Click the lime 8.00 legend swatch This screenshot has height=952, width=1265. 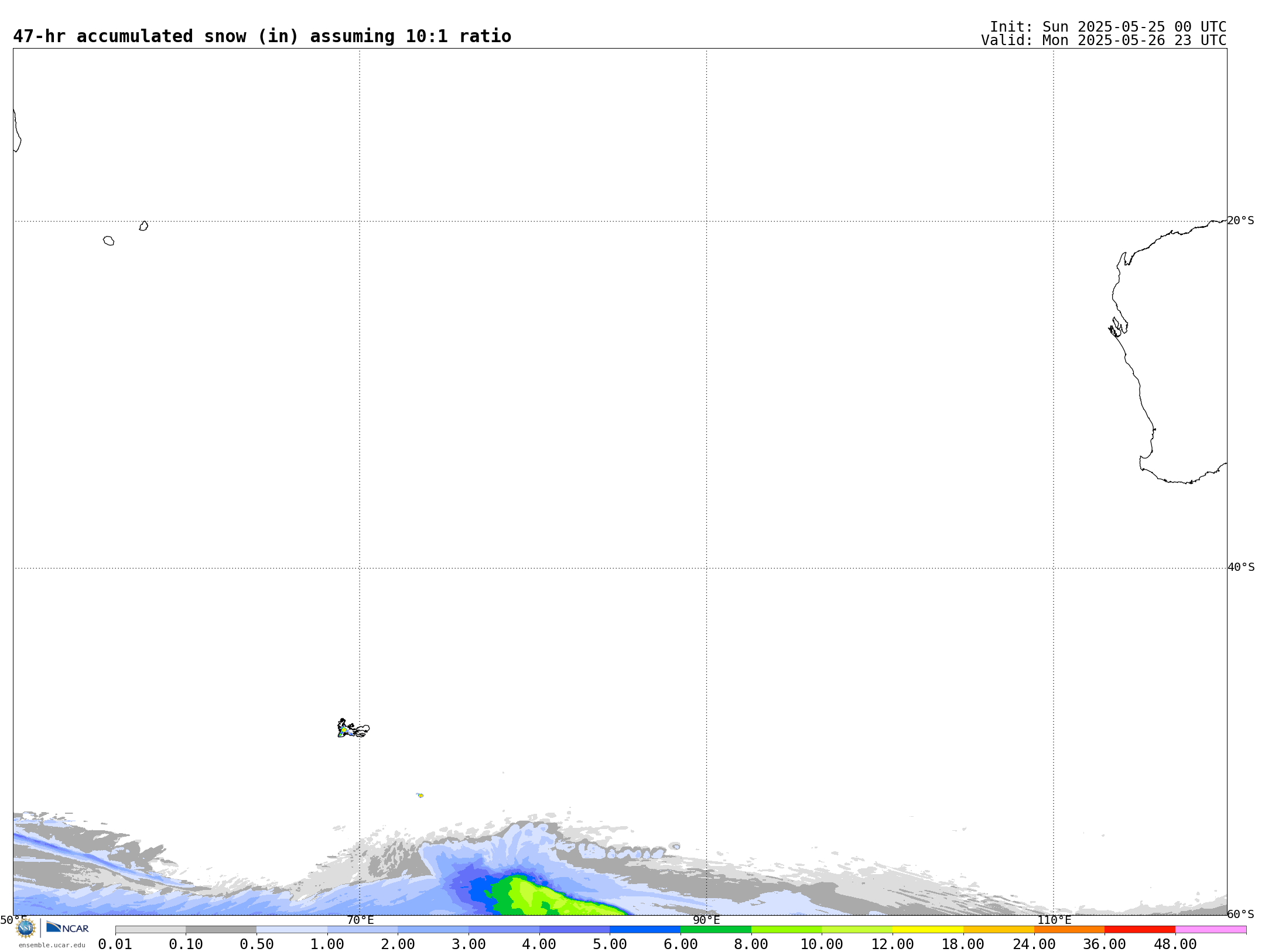787,930
